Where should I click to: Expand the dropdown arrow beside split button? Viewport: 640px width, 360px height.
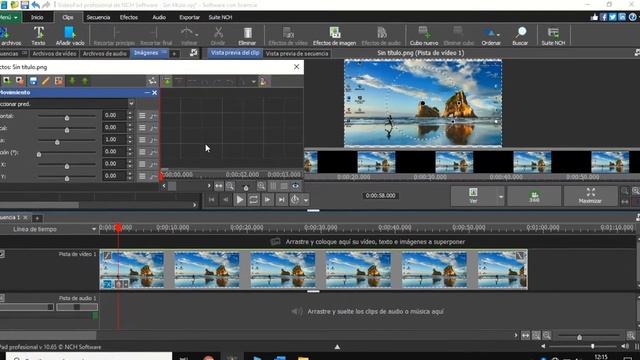tap(306, 200)
